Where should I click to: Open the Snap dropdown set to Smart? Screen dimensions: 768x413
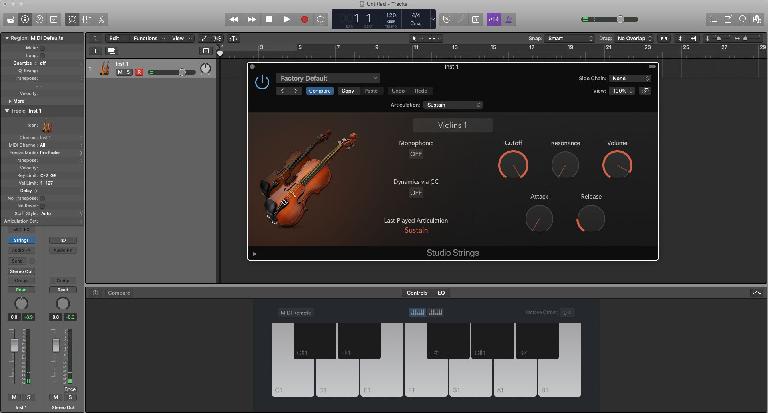click(569, 38)
